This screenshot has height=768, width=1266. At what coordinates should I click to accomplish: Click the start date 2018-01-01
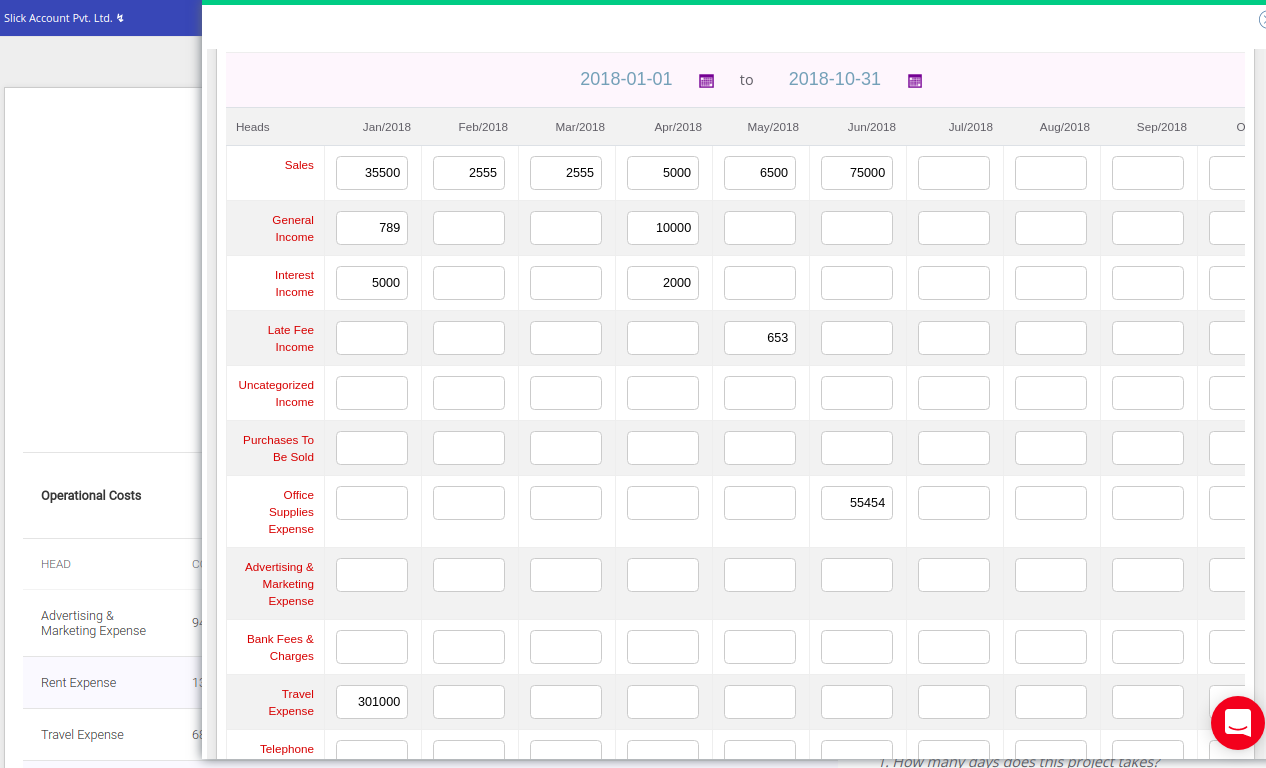coord(626,79)
